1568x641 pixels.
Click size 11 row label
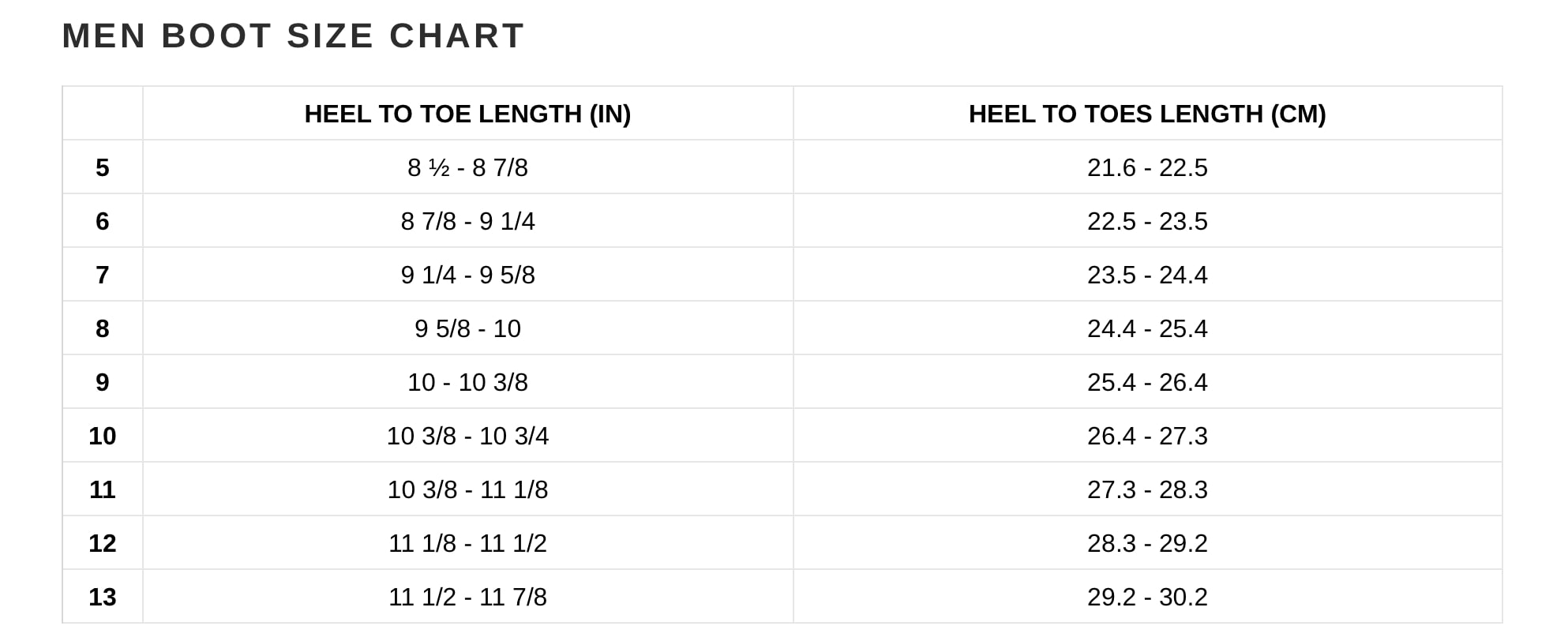[103, 489]
